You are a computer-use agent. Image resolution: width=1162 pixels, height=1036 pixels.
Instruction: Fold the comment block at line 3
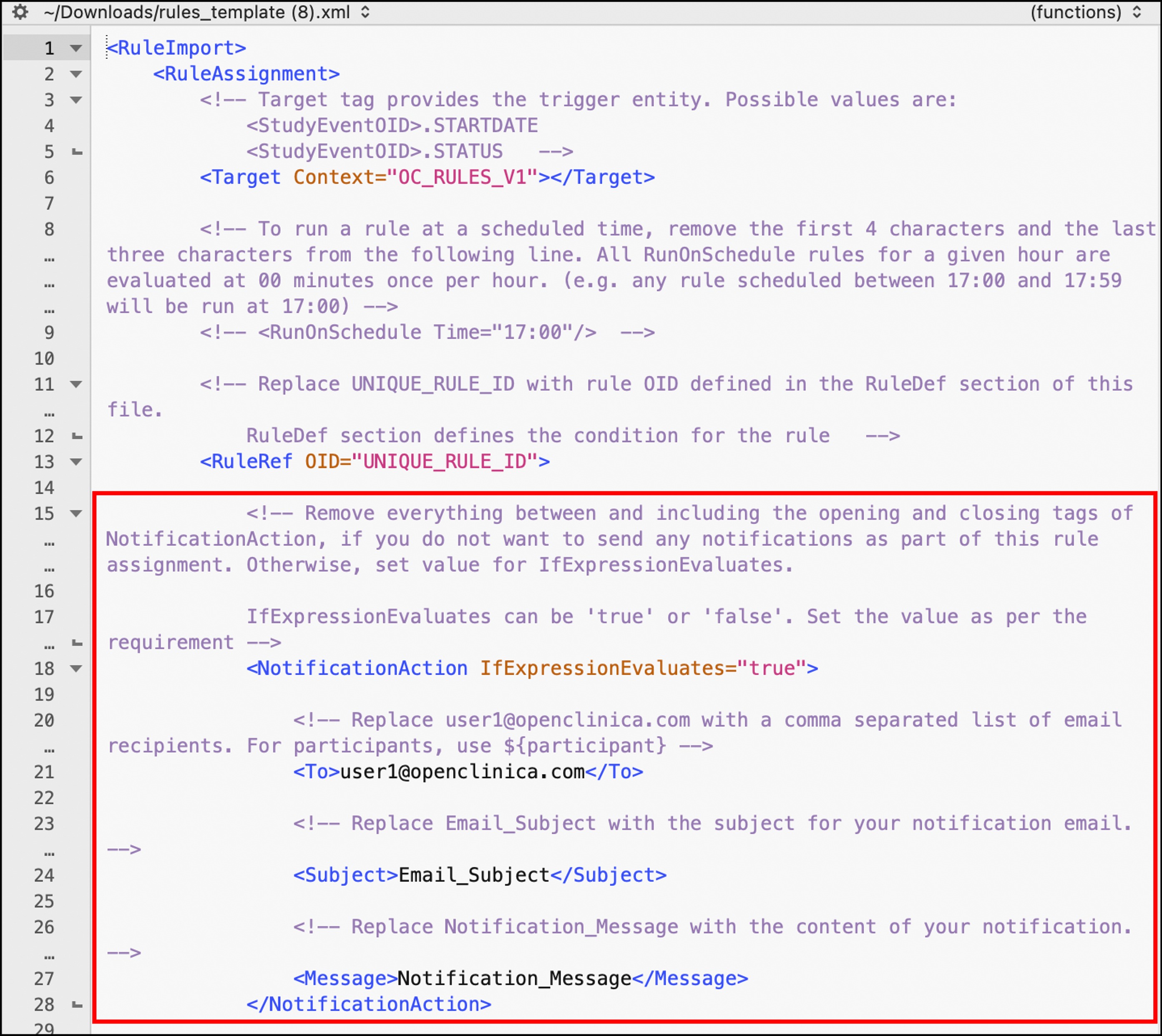pos(76,100)
